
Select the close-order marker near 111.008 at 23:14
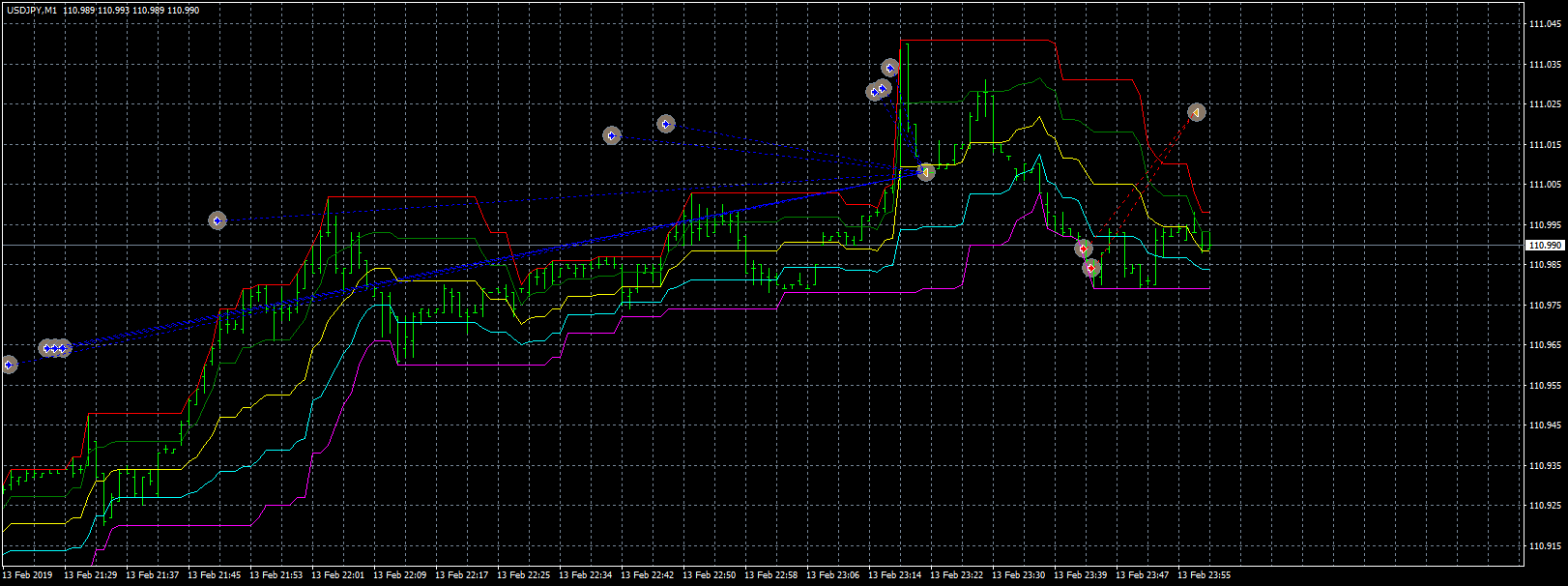pos(926,171)
